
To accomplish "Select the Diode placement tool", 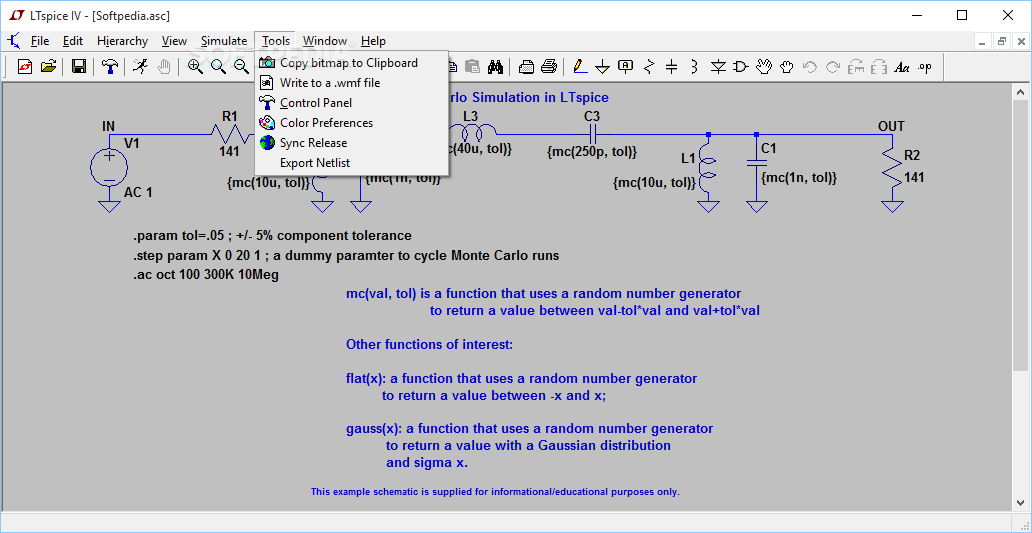I will (718, 66).
